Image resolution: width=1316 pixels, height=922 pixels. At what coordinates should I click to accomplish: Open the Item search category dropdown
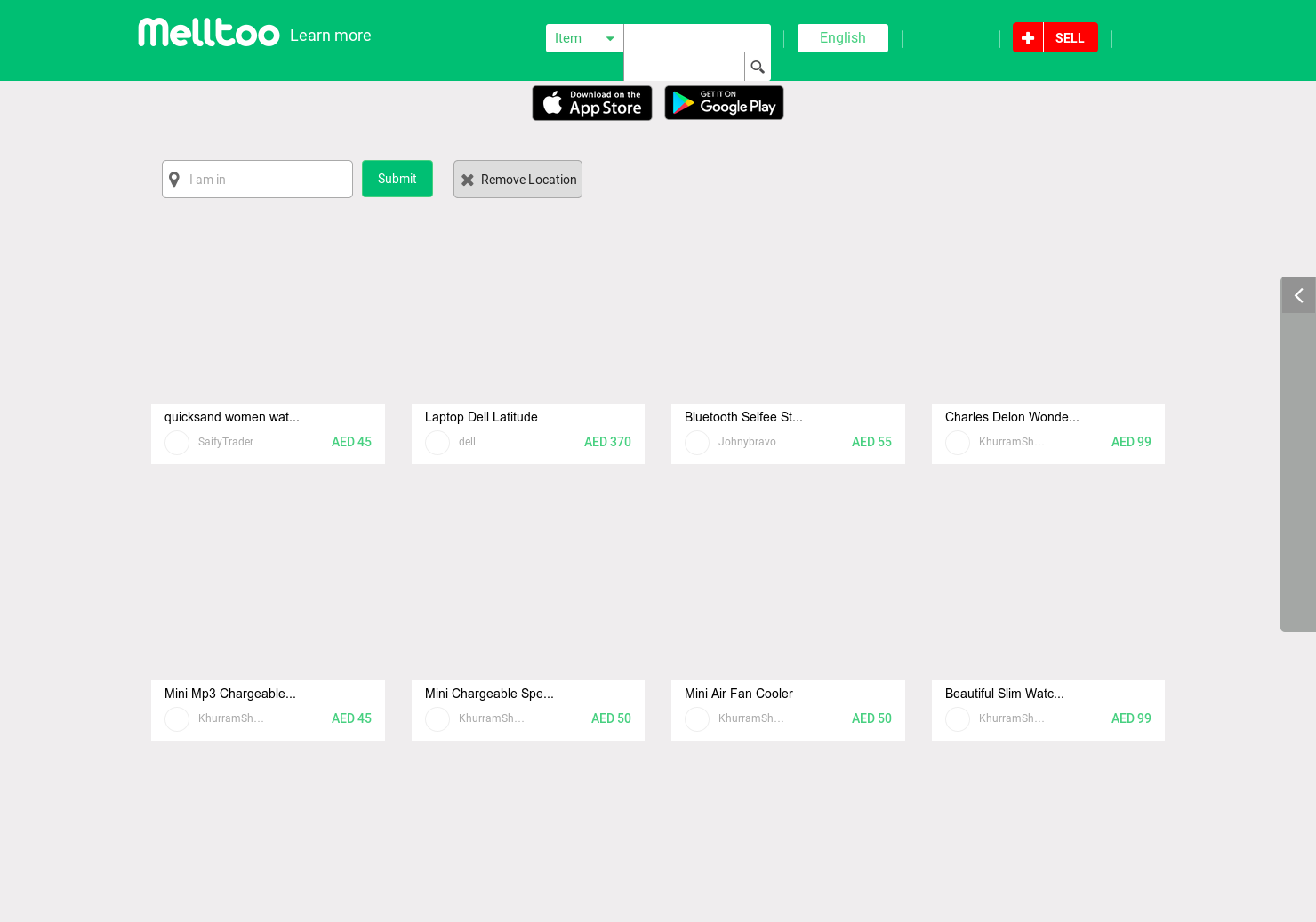[584, 38]
